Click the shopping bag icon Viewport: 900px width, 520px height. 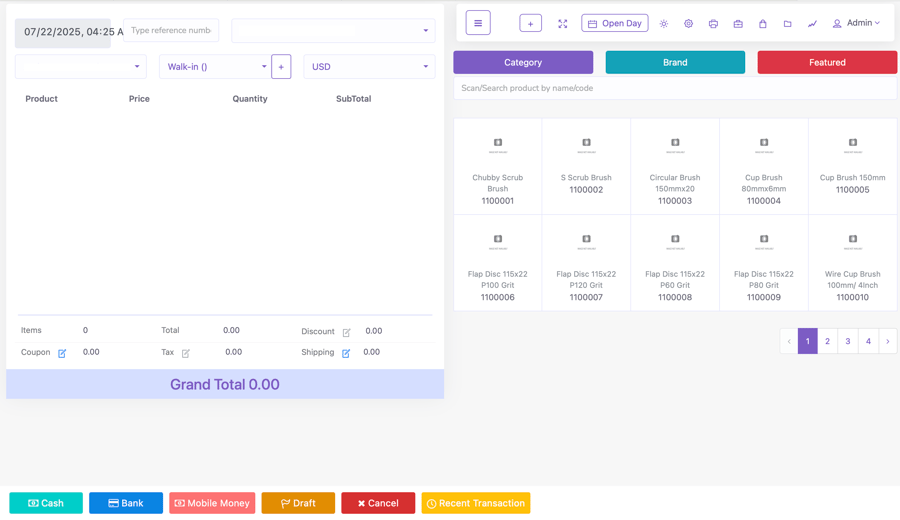click(763, 24)
